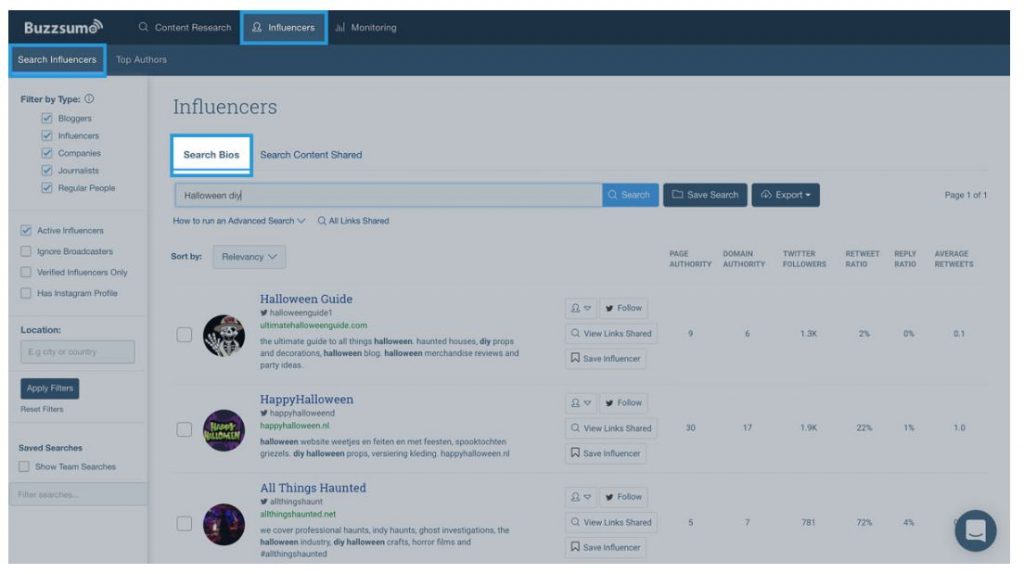Screen dimensions: 1024x574
Task: Click the Reset Filters link
Action: tap(42, 409)
